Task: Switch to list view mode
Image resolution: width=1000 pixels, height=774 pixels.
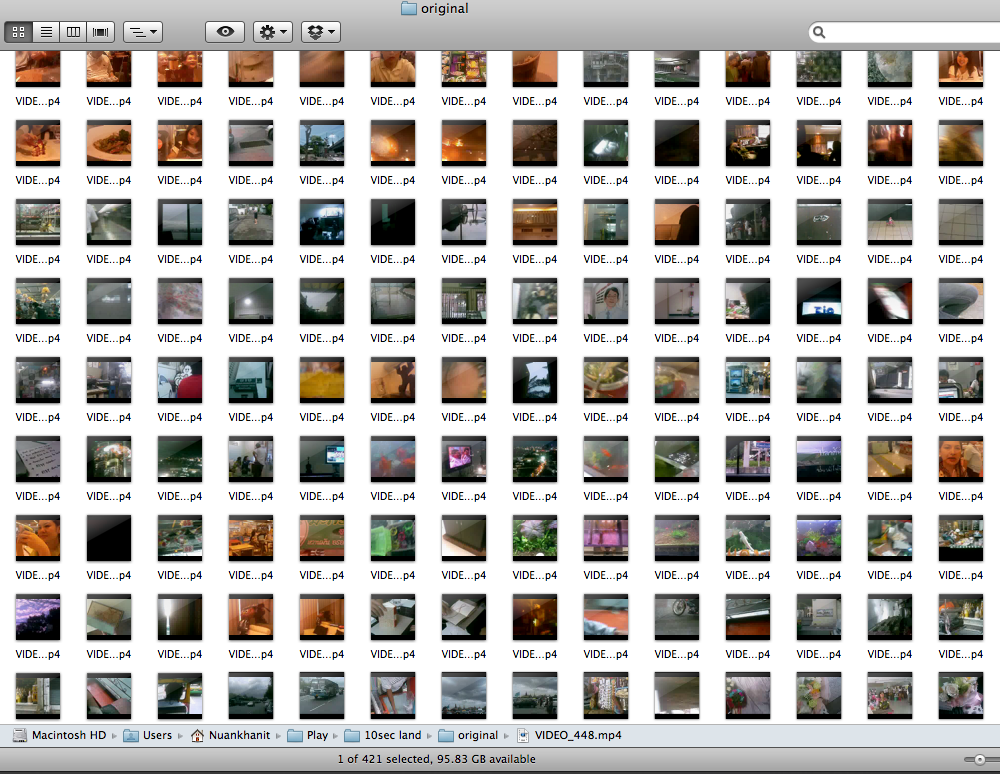Action: [x=46, y=32]
